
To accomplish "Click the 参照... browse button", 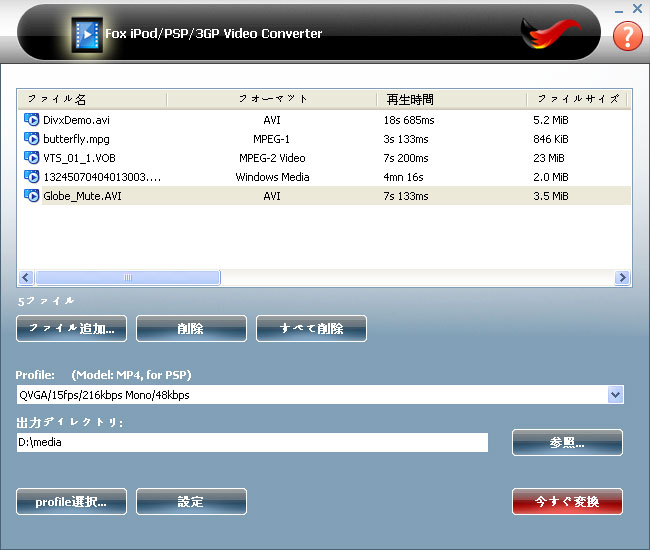I will 568,443.
